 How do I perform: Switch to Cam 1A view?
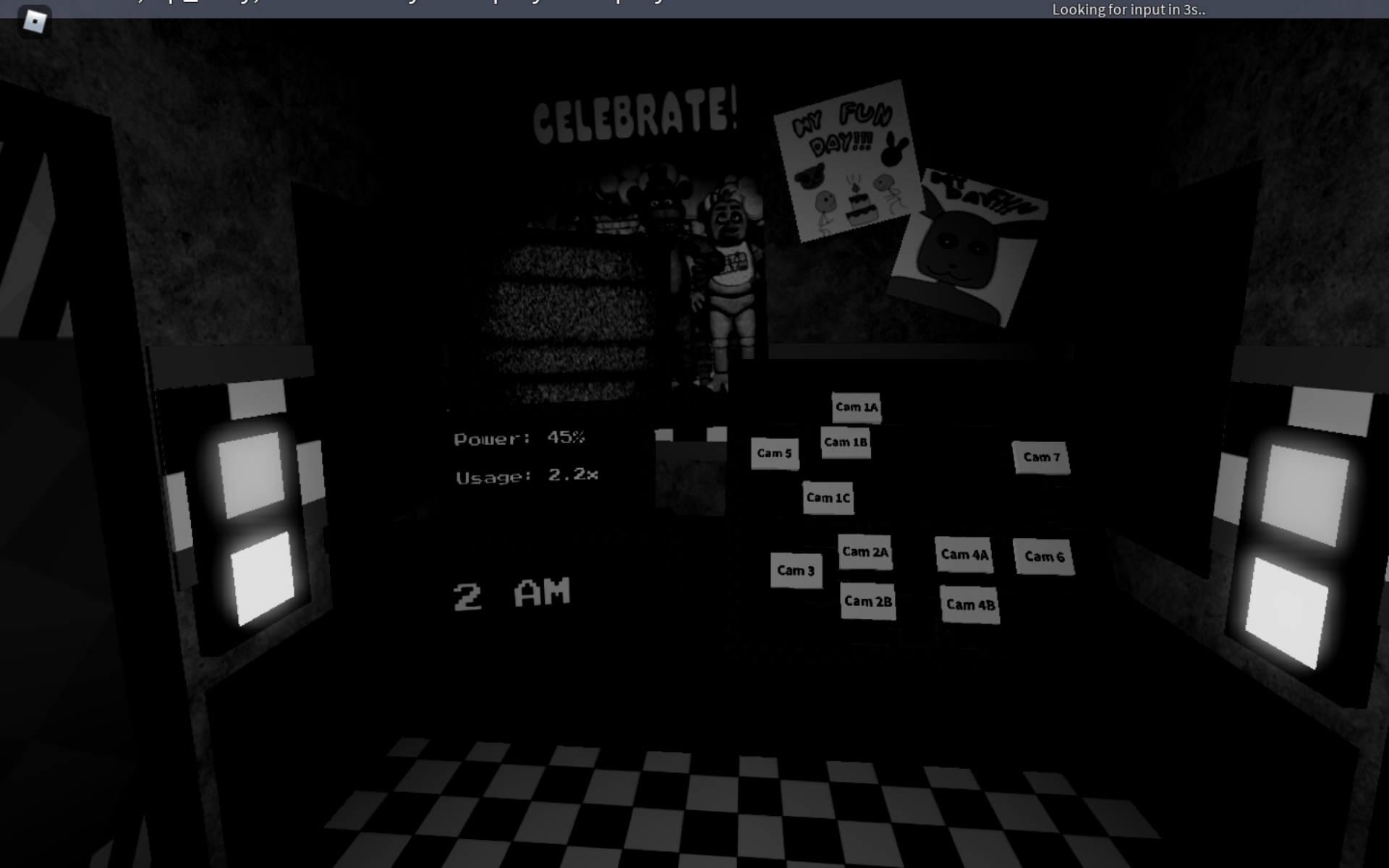pyautogui.click(x=856, y=407)
